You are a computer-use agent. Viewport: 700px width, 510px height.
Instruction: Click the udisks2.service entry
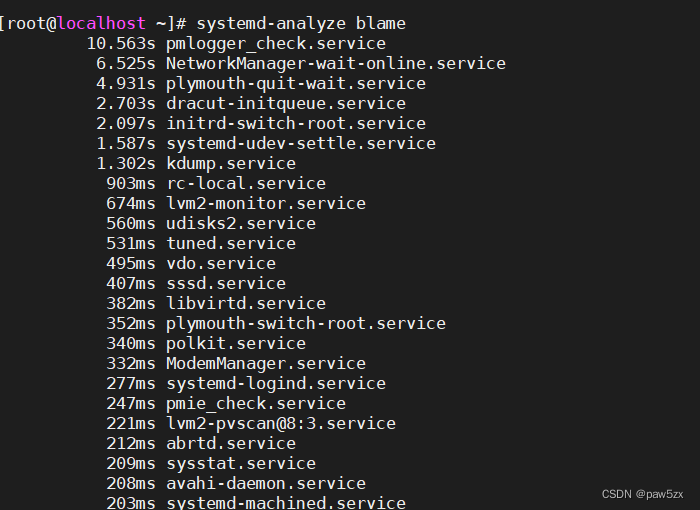coord(240,223)
